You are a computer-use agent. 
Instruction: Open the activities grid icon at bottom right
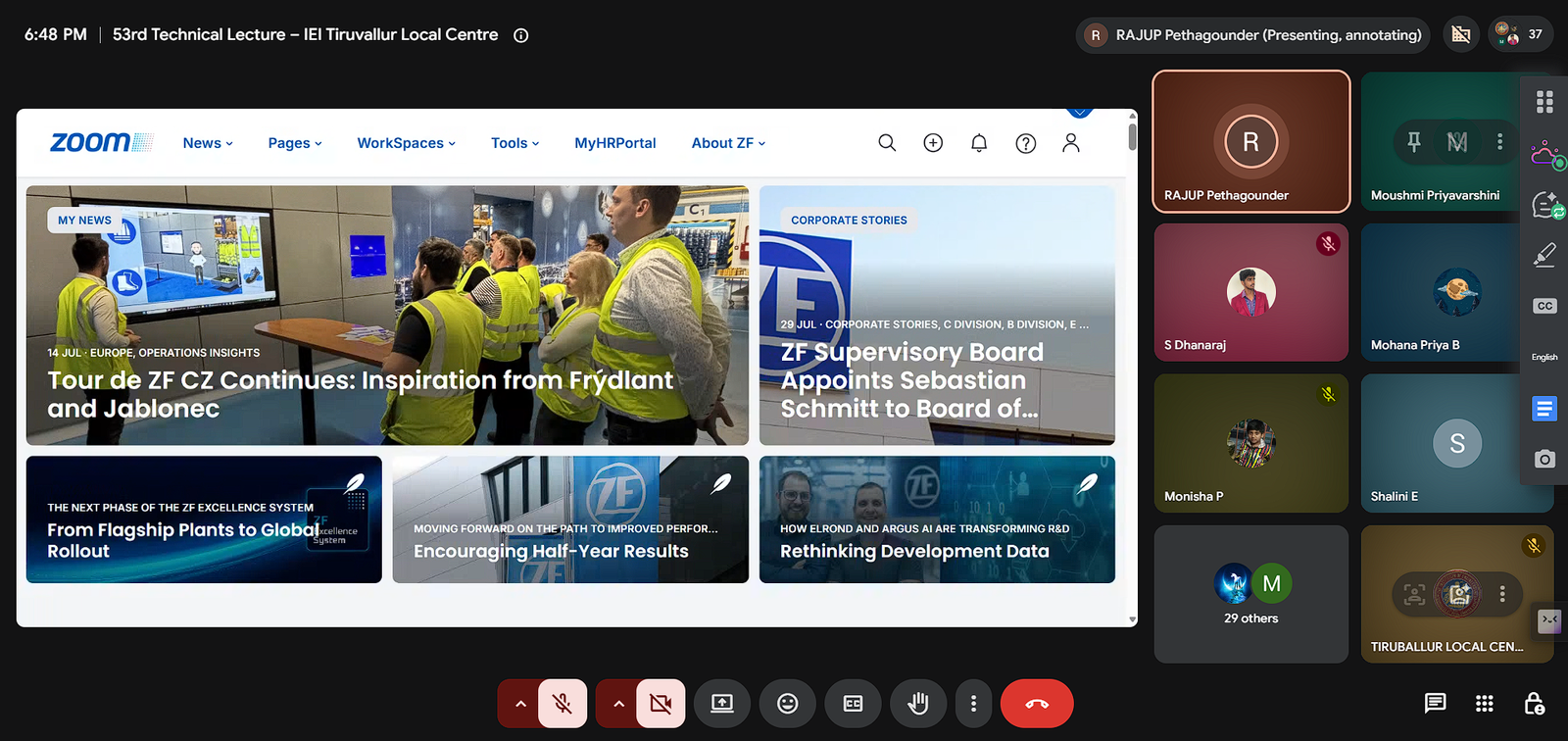(1485, 704)
